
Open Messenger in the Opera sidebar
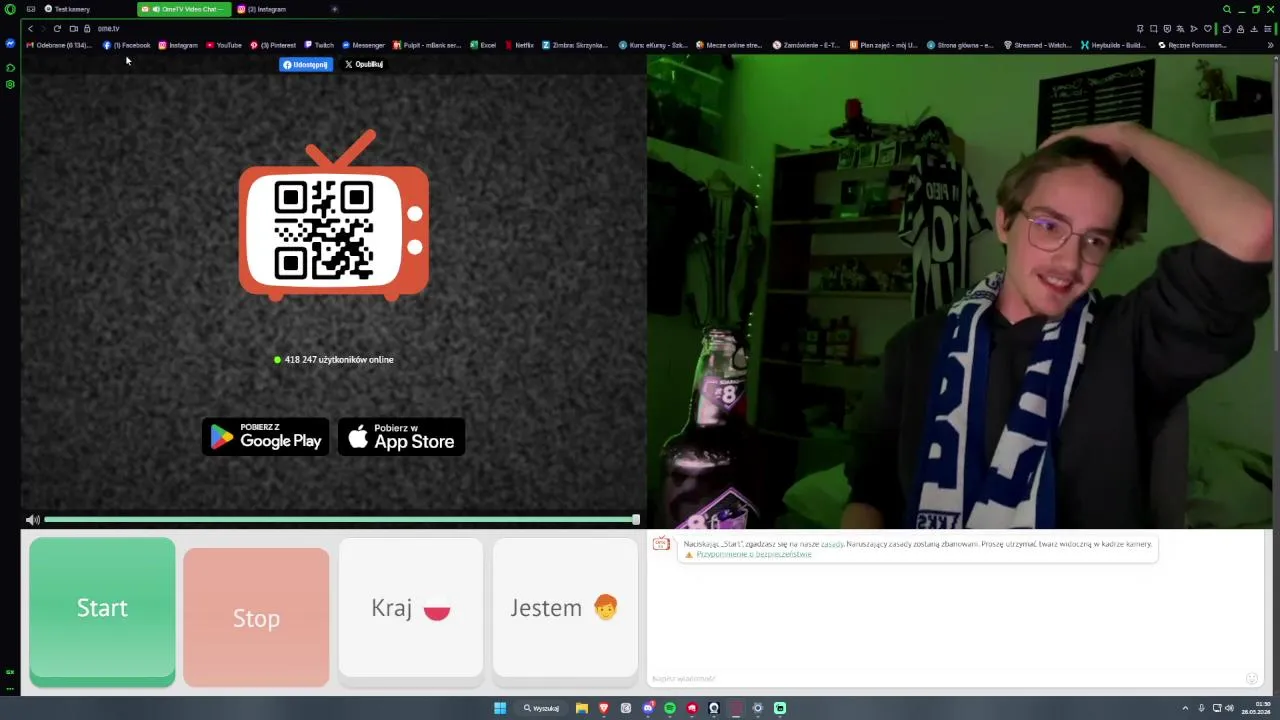[10, 44]
